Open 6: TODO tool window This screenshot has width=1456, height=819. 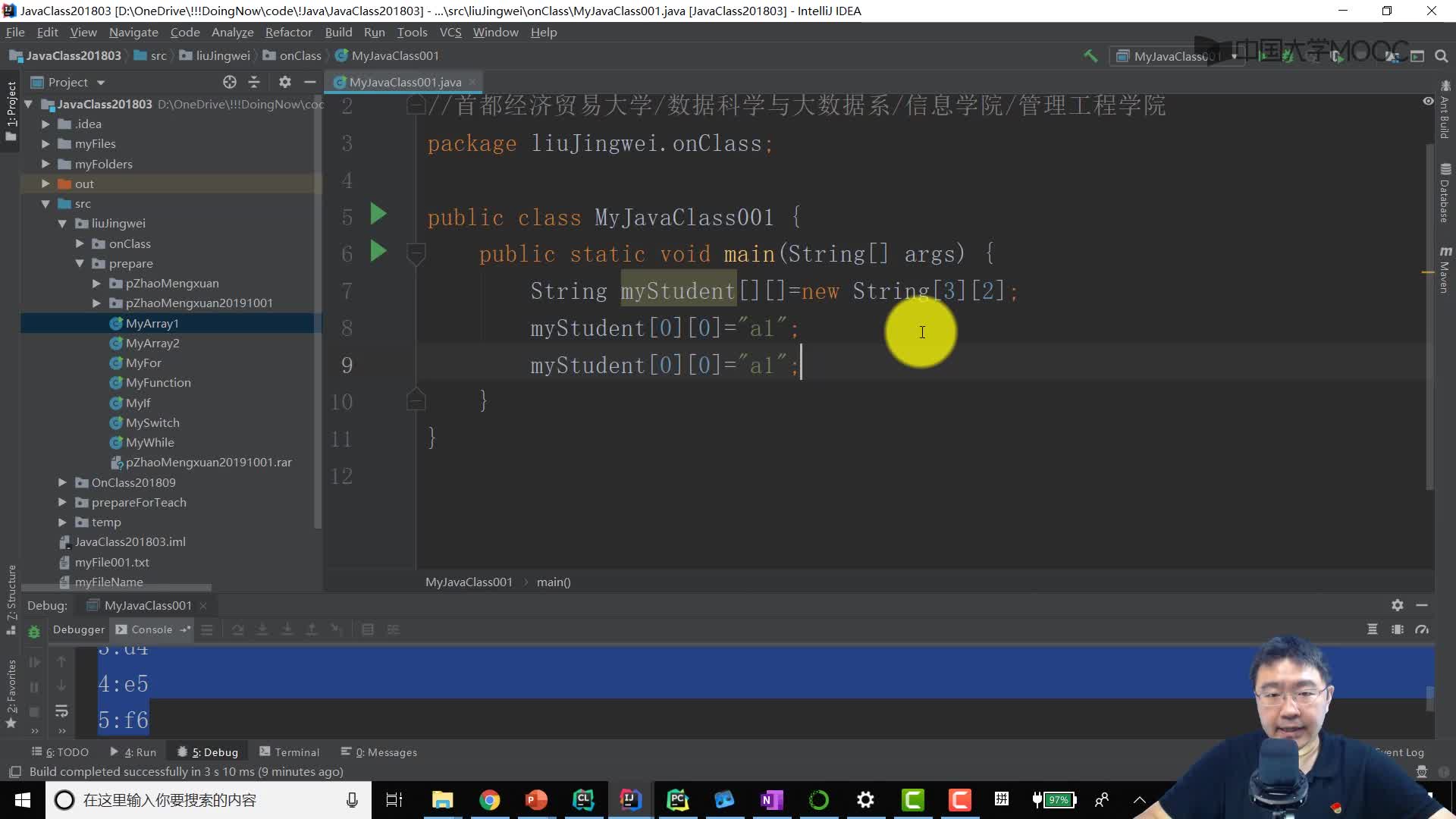coord(60,752)
